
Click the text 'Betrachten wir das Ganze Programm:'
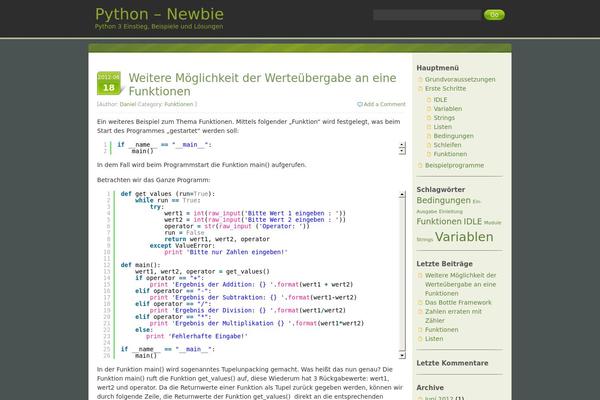(153, 180)
